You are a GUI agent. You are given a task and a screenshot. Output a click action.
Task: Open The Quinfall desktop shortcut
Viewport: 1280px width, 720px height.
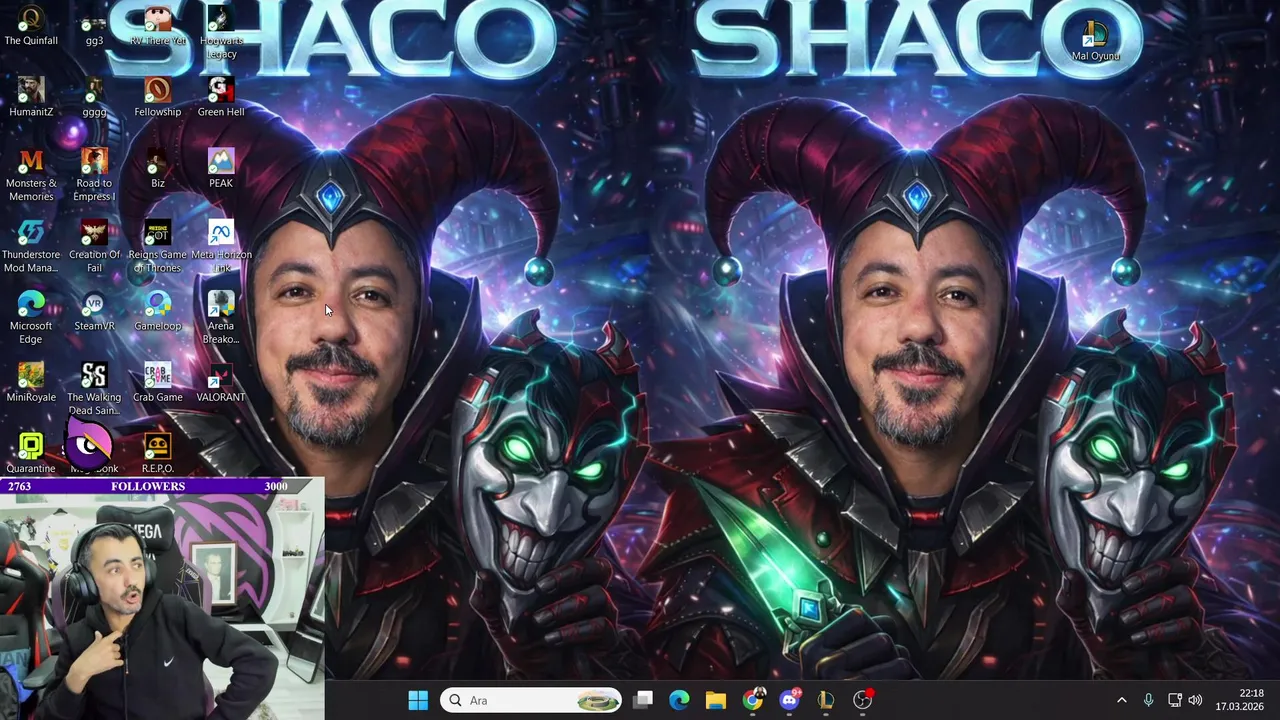tap(31, 26)
